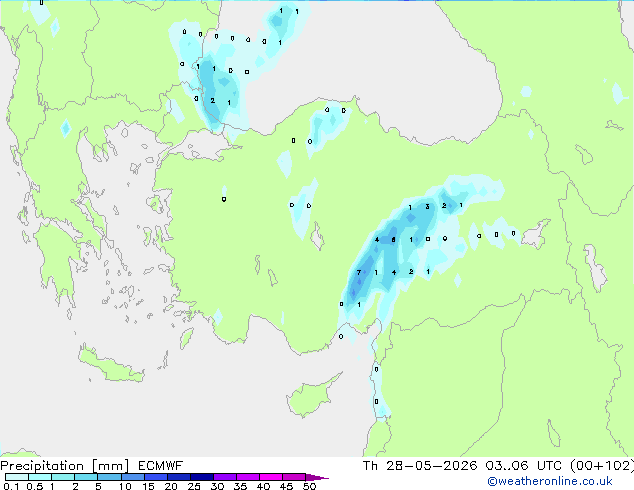Click the '6' precipitation value on map
Screen dimensions: 634x490
tap(393, 240)
